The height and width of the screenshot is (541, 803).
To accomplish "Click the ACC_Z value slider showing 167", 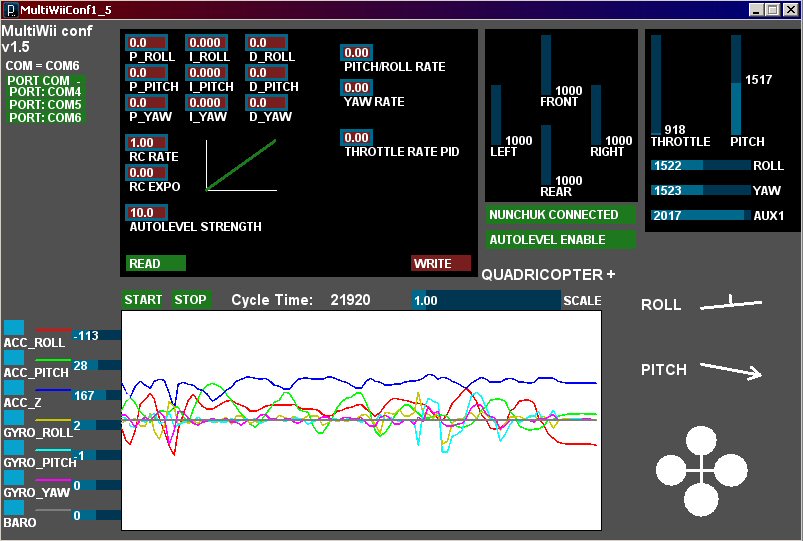I will 96,396.
